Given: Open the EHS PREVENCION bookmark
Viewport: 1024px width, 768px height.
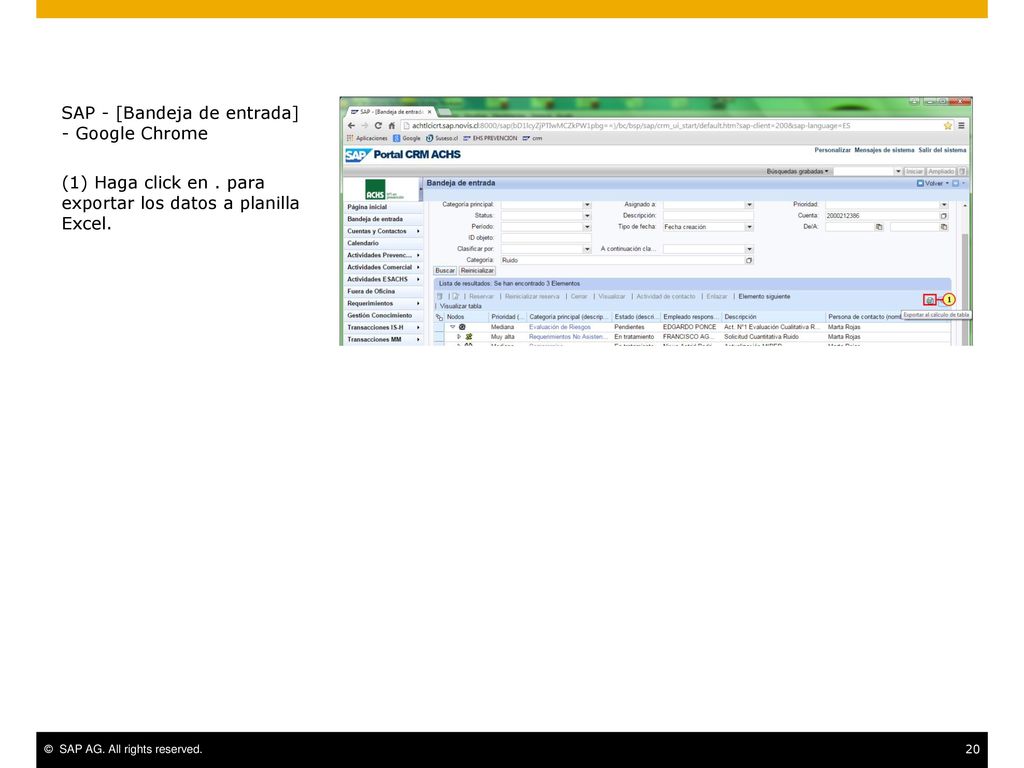Looking at the screenshot, I should pos(490,138).
